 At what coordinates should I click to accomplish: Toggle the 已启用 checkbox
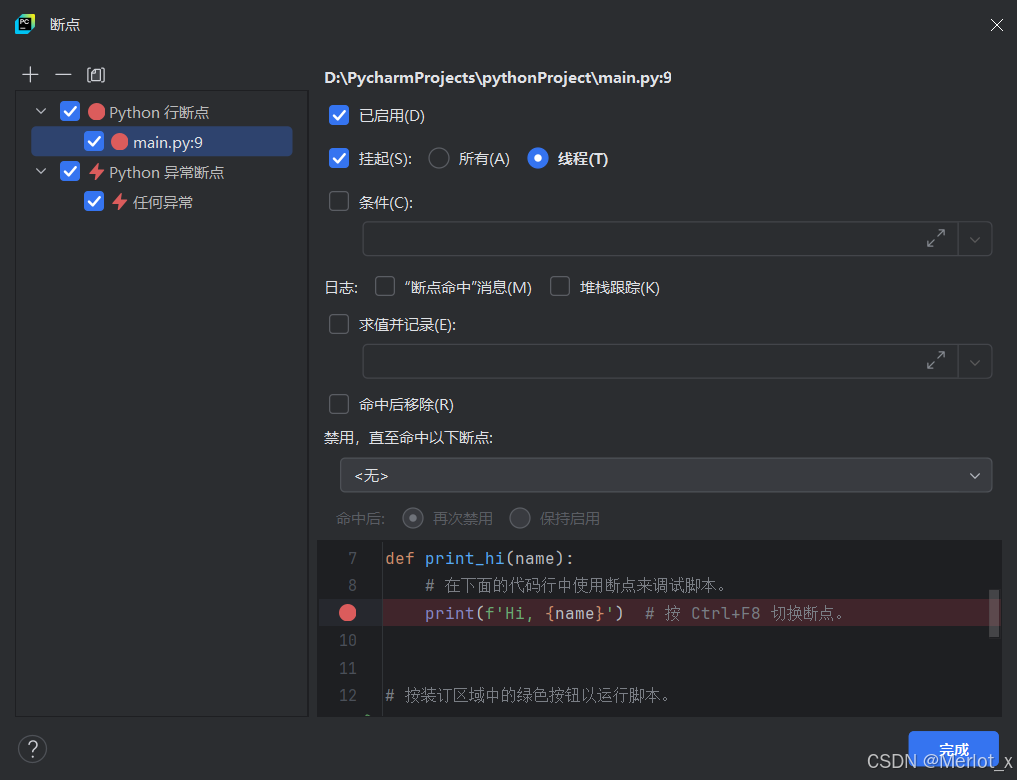339,115
